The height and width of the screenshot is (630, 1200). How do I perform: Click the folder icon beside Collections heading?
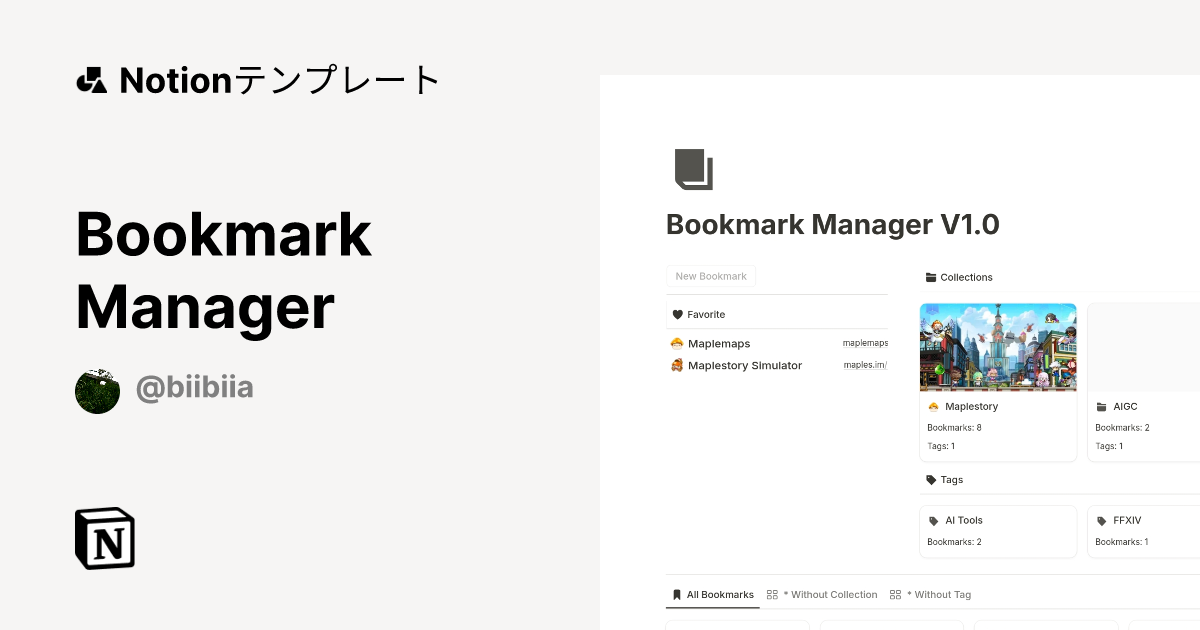[x=933, y=277]
